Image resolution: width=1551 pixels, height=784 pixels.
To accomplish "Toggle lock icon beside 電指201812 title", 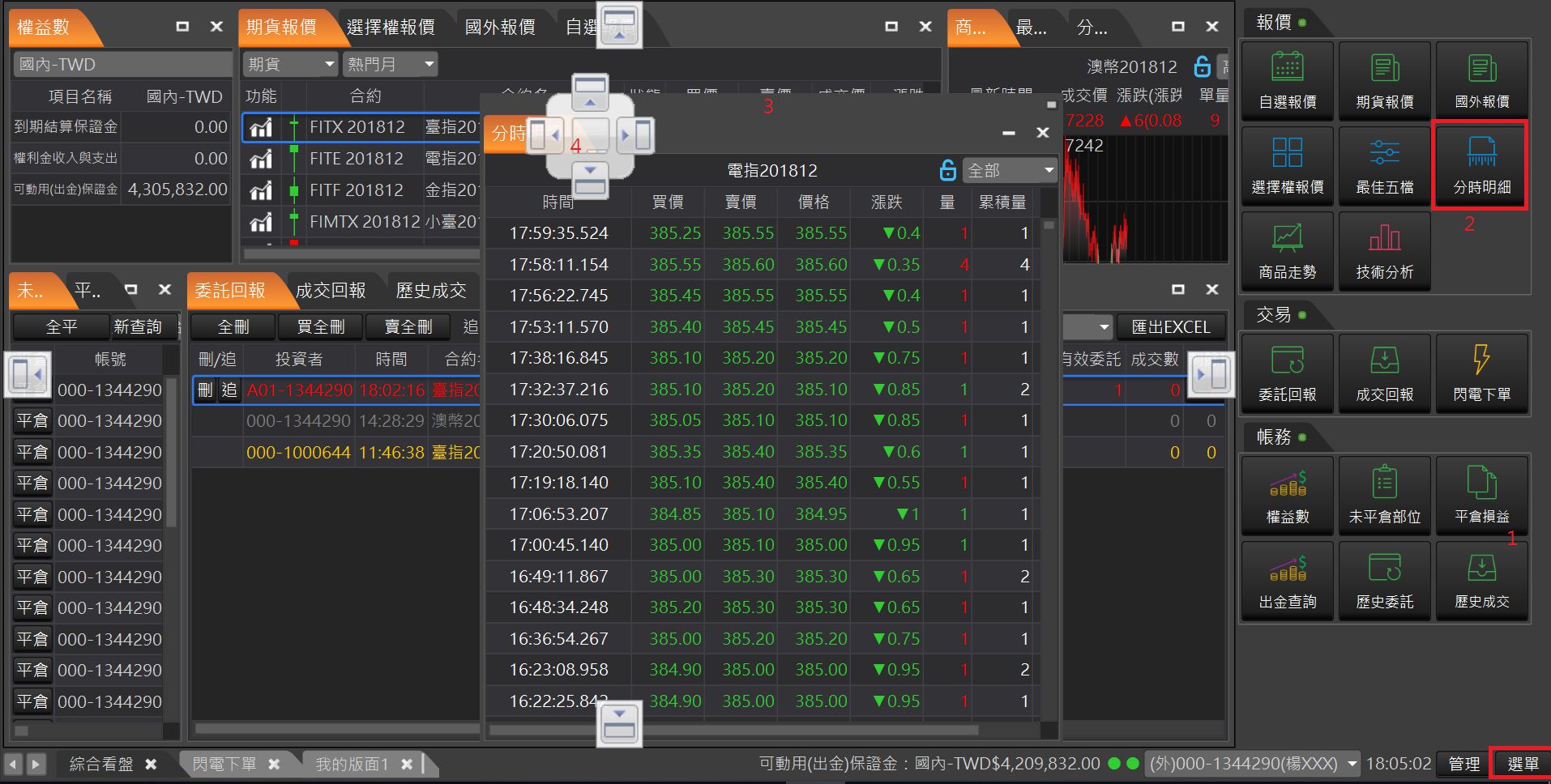I will 947,170.
